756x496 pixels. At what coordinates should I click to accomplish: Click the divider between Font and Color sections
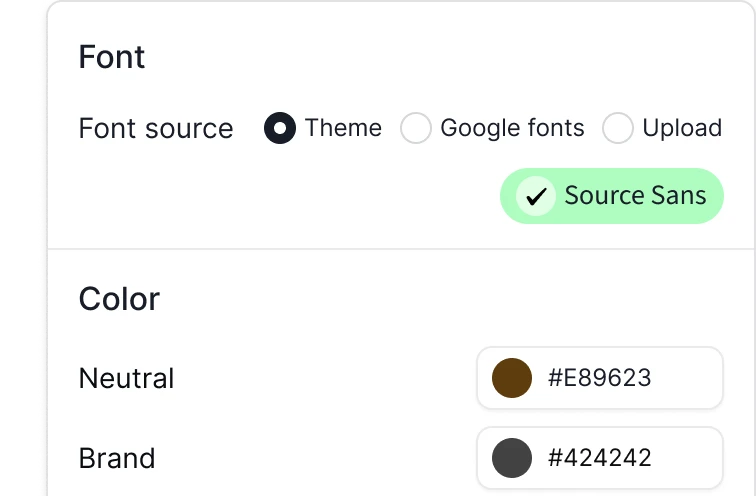pos(402,249)
